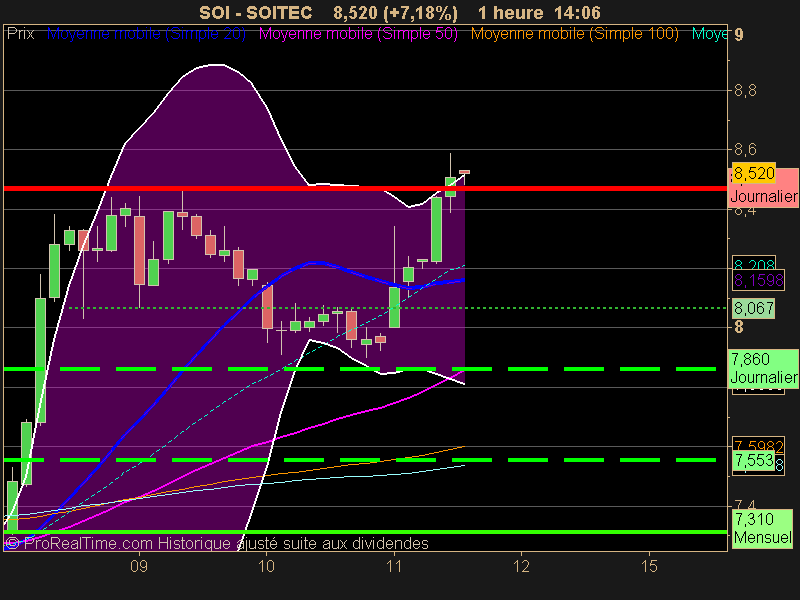Select the 8,067 dotted-line price tag

click(x=754, y=309)
